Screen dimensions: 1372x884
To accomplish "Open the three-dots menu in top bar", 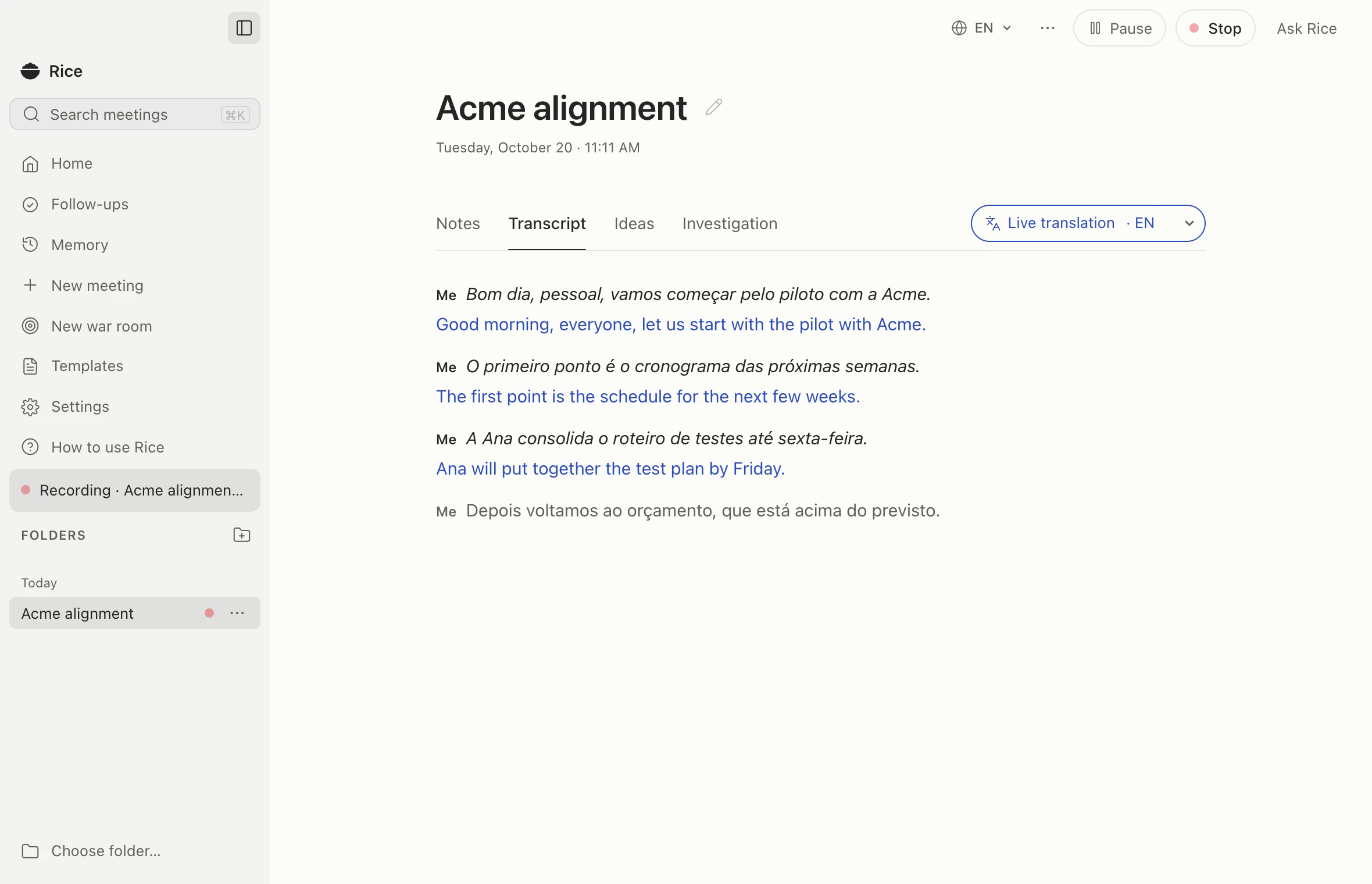I will tap(1047, 28).
